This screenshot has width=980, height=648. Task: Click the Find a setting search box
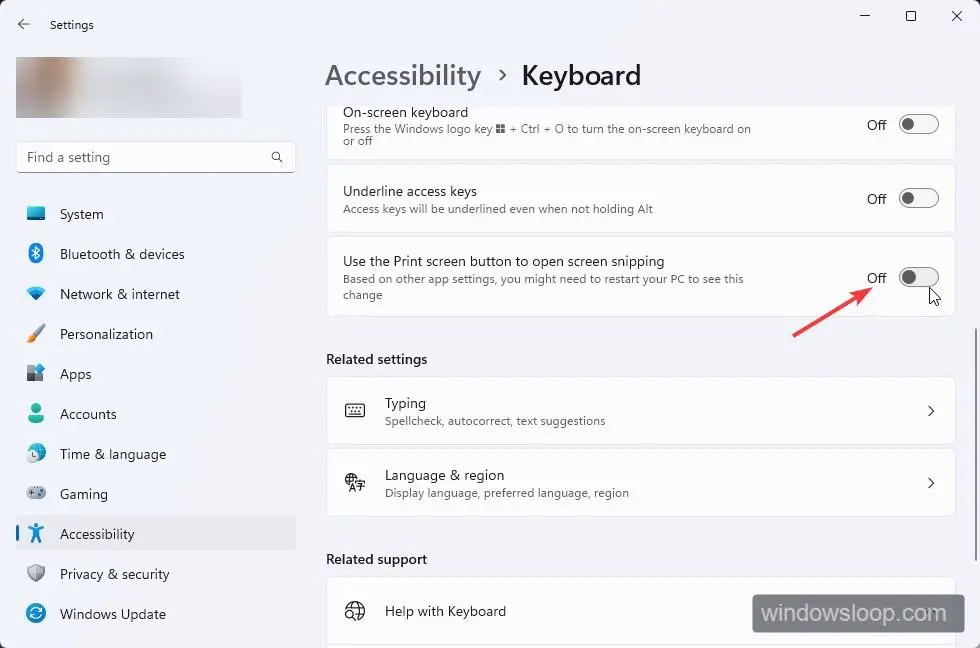[156, 157]
